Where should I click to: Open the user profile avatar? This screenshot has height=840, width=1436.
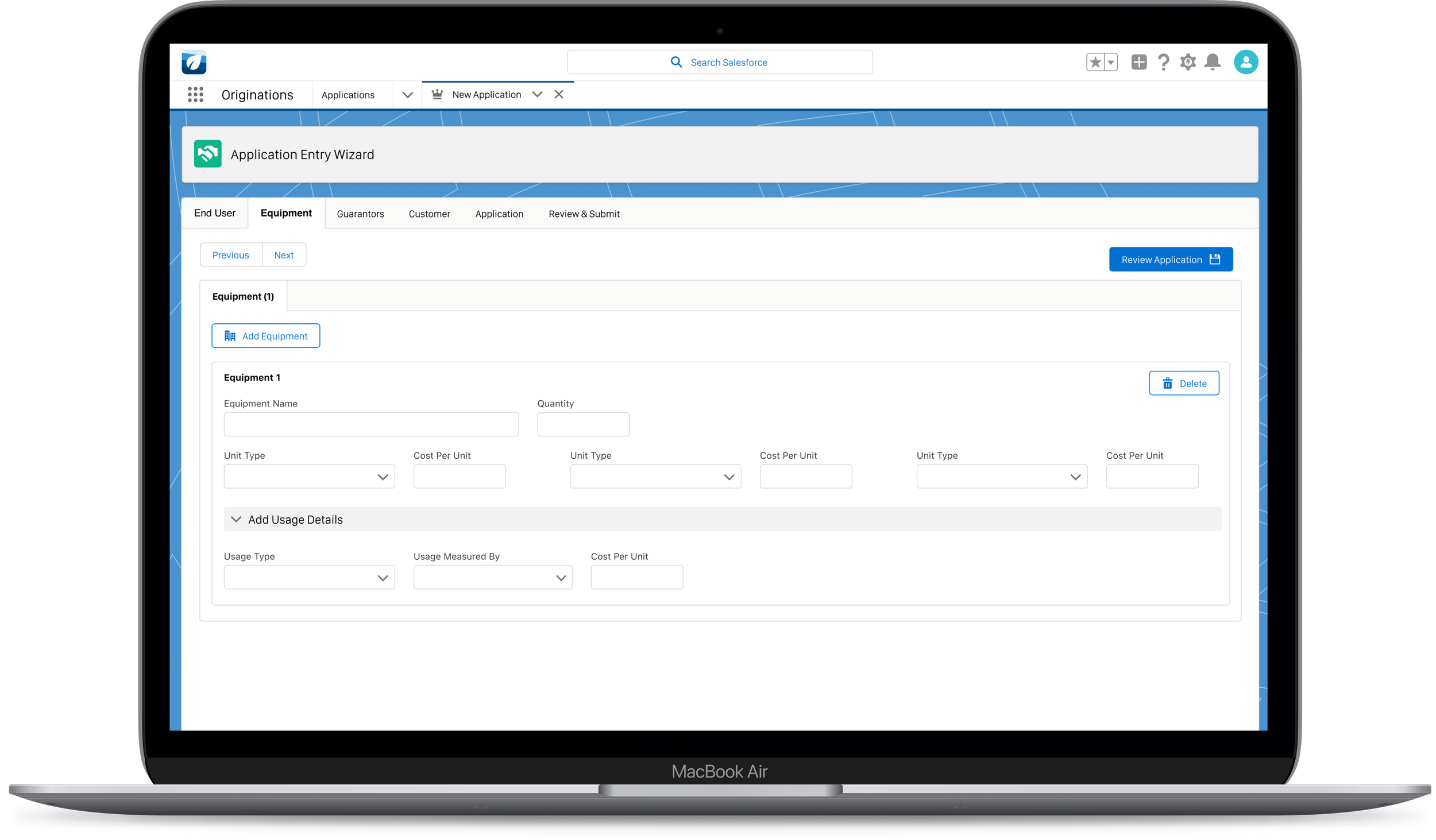click(x=1245, y=62)
